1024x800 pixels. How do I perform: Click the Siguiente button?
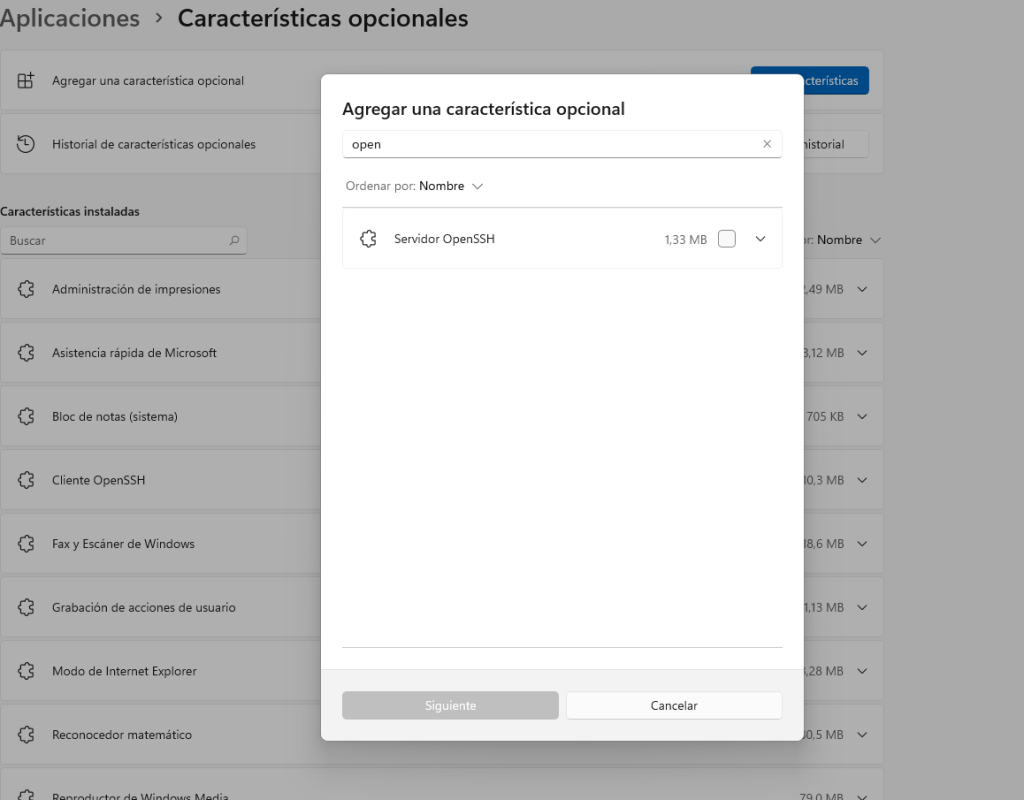(x=450, y=705)
